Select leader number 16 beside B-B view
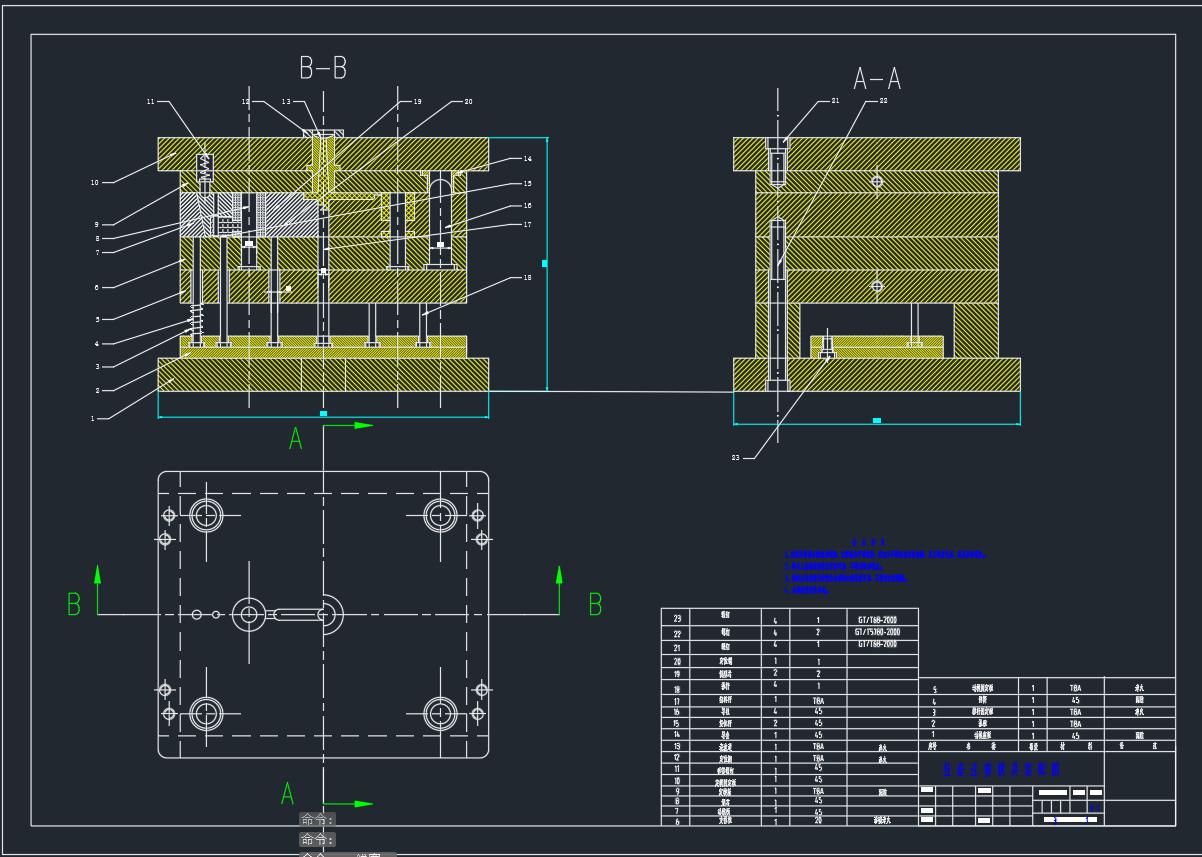Screen dimensions: 1202x857 coord(527,205)
